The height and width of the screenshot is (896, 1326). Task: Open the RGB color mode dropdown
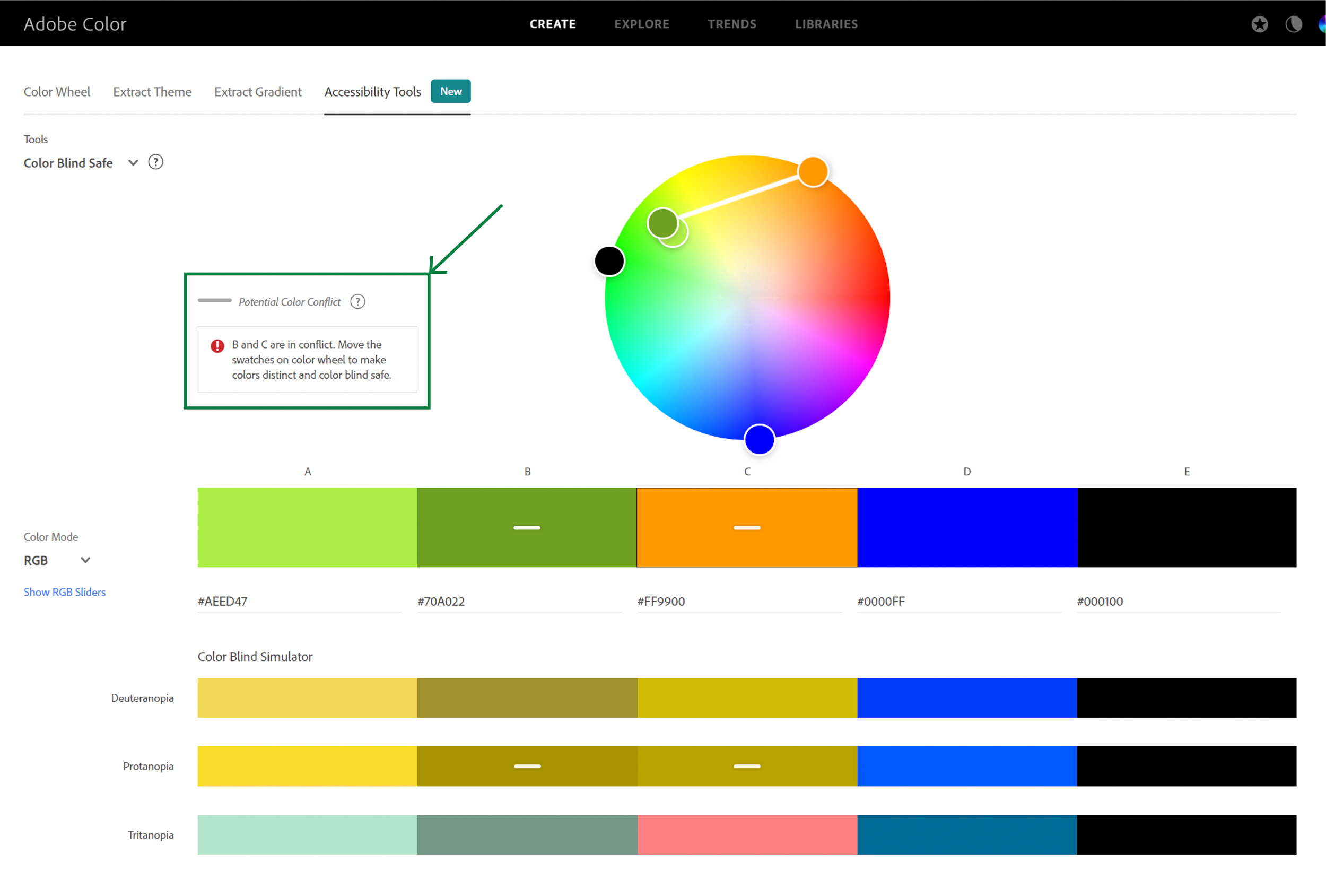click(85, 560)
